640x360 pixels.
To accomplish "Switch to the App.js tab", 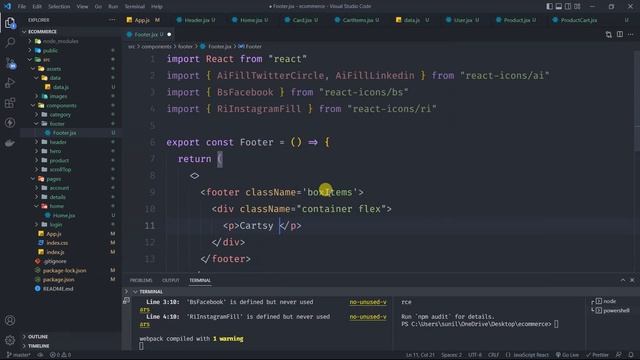I will (142, 20).
